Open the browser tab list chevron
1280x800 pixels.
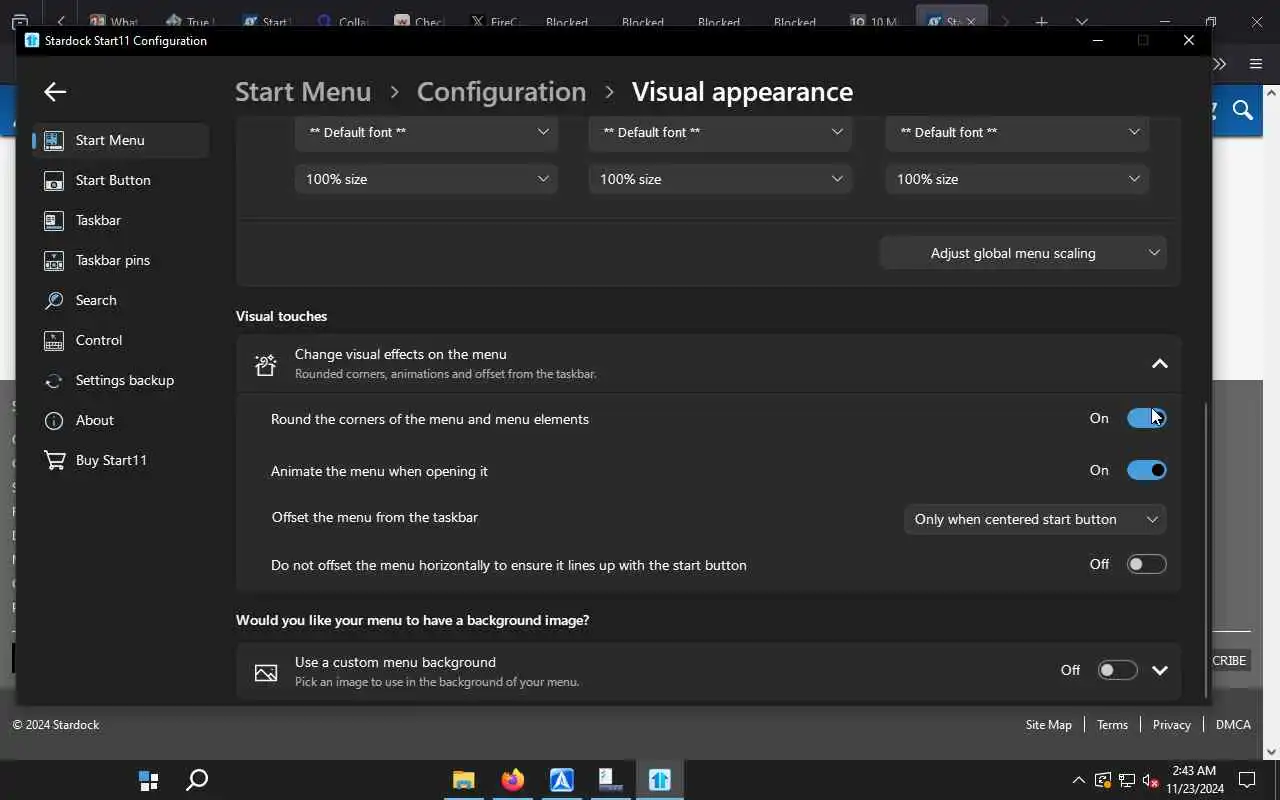(x=1081, y=21)
